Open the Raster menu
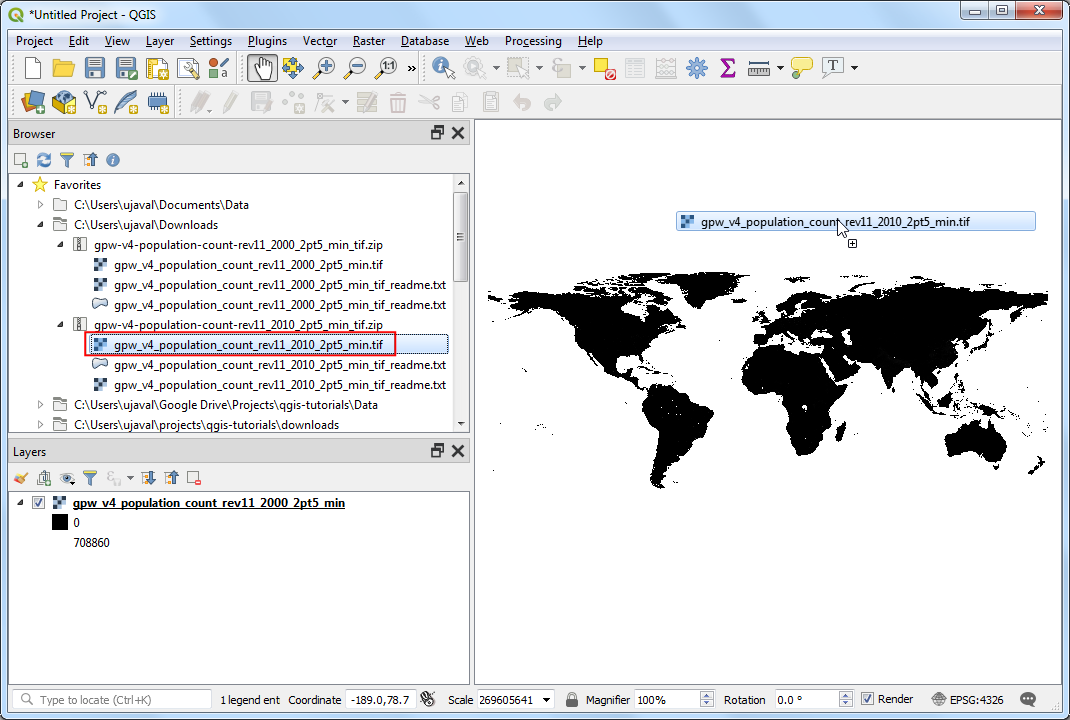1070x720 pixels. [369, 41]
